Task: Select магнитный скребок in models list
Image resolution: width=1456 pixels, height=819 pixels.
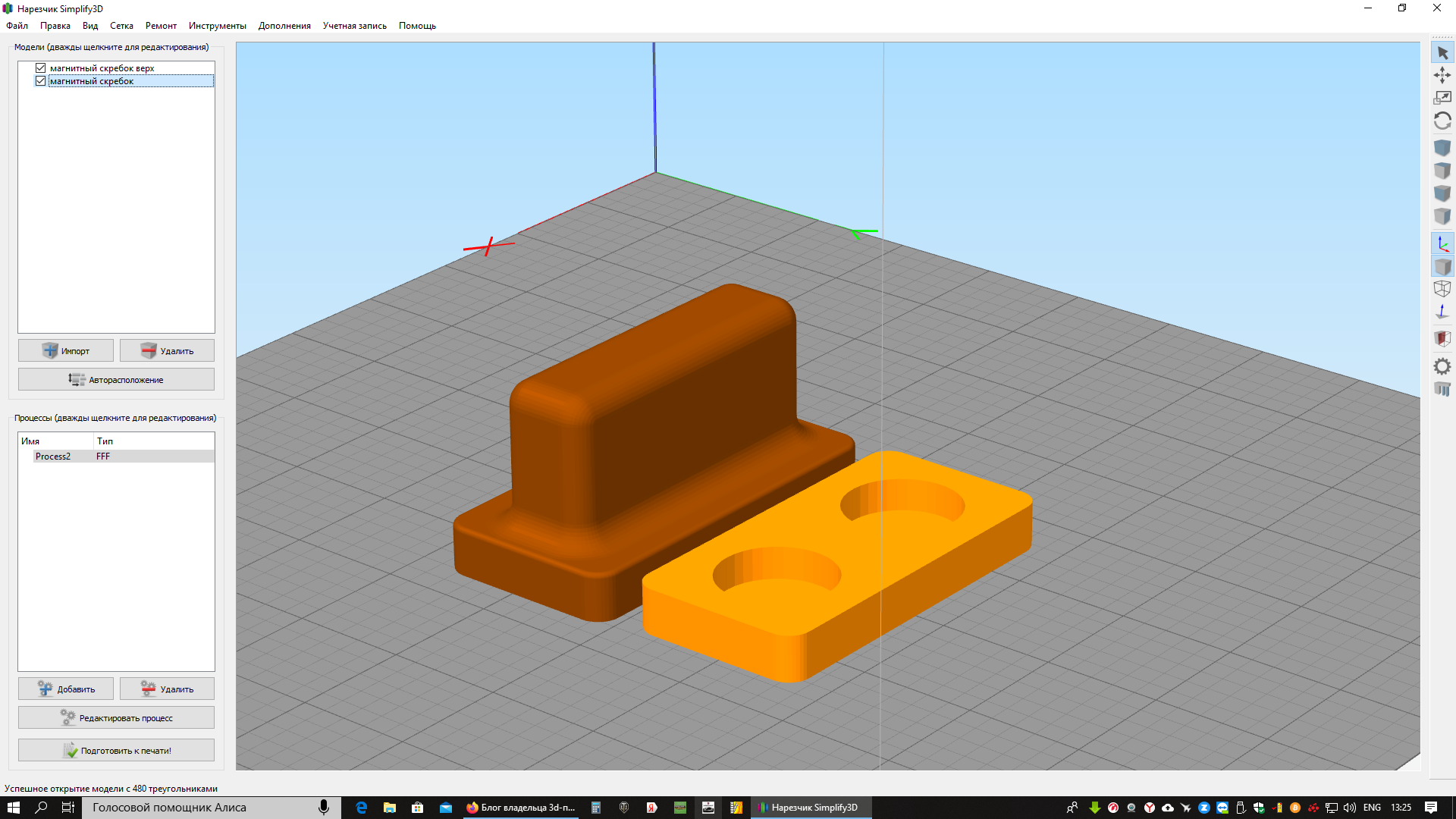Action: point(131,81)
